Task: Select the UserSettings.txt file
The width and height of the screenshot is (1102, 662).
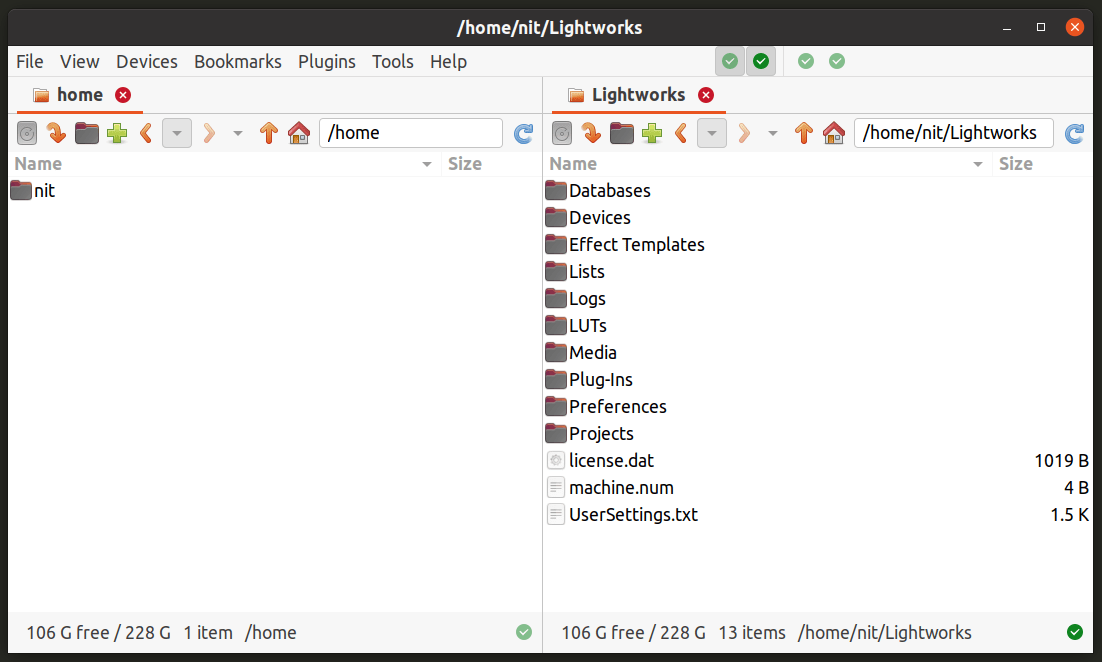Action: point(632,514)
